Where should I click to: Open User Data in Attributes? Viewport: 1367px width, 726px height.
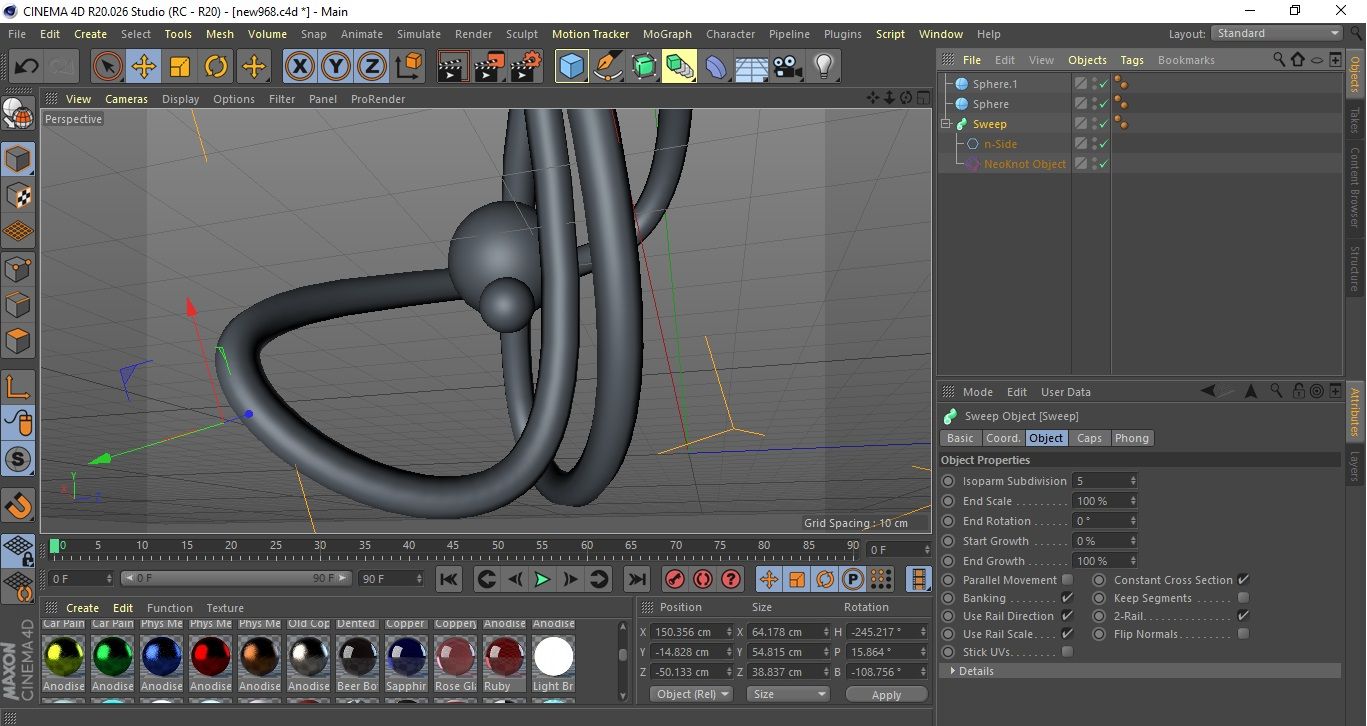1066,392
